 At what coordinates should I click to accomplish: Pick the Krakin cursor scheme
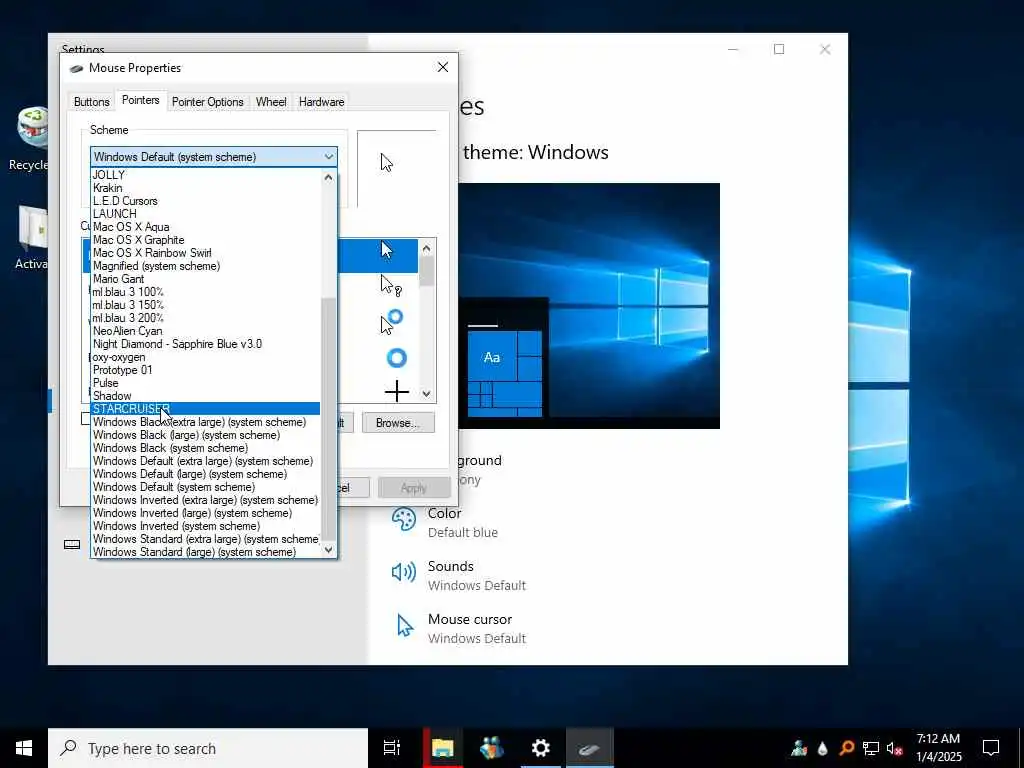205,188
